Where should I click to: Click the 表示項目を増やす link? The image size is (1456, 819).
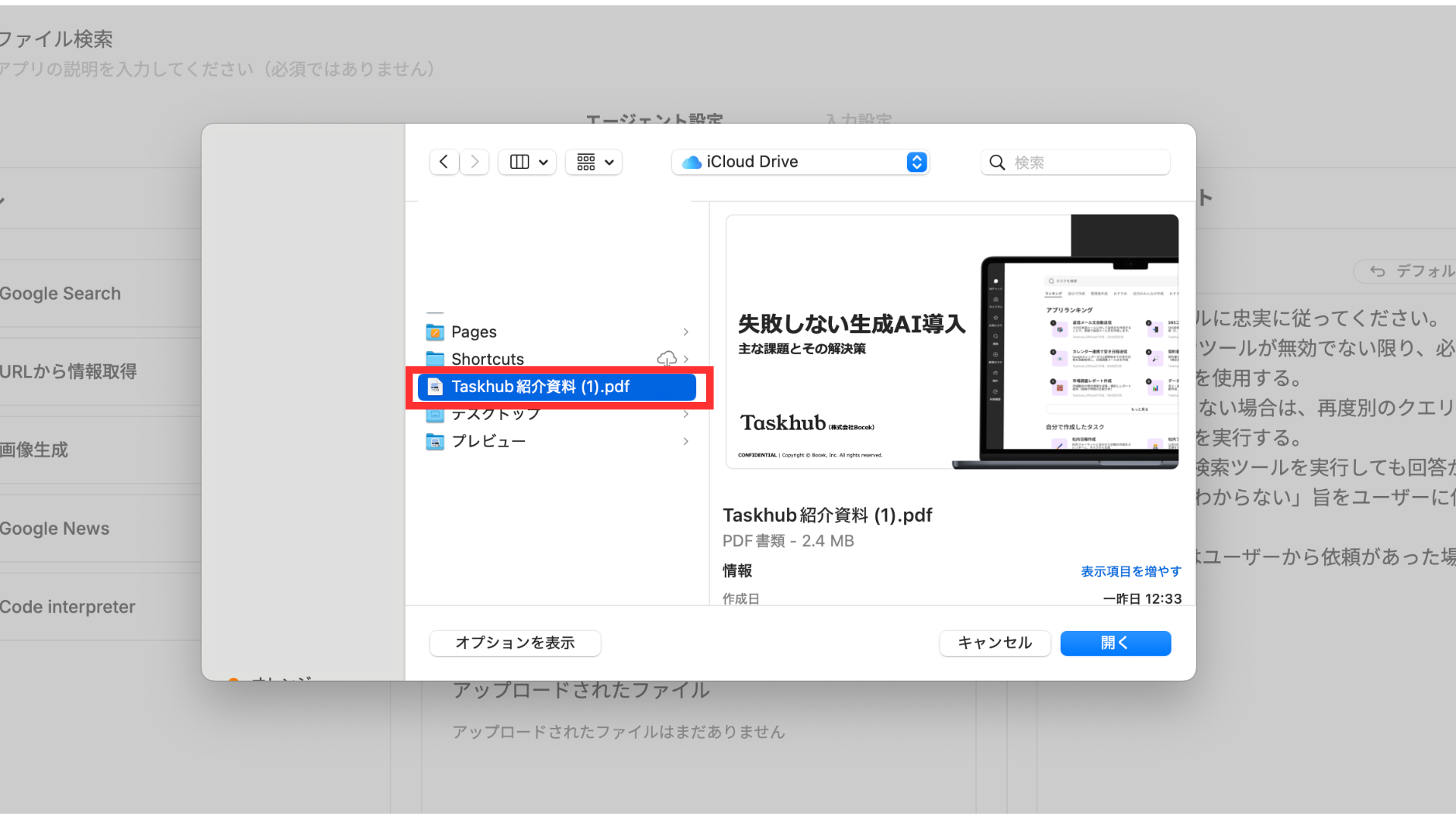click(1131, 571)
